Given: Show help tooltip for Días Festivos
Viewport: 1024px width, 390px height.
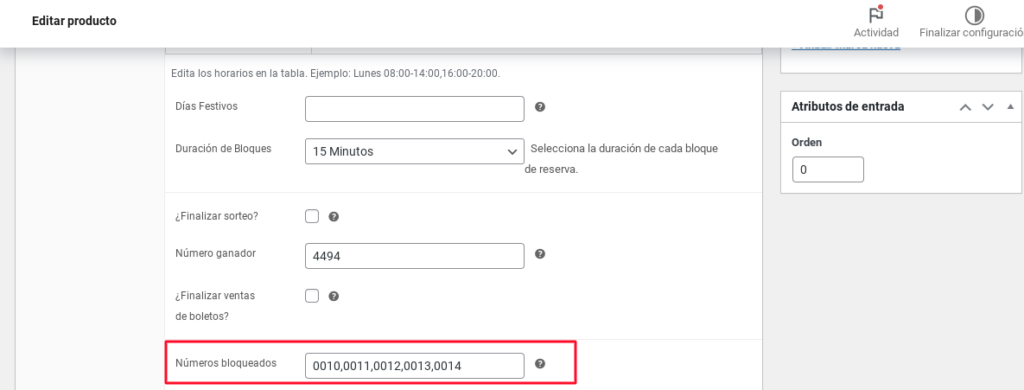Looking at the screenshot, I should pos(539,107).
